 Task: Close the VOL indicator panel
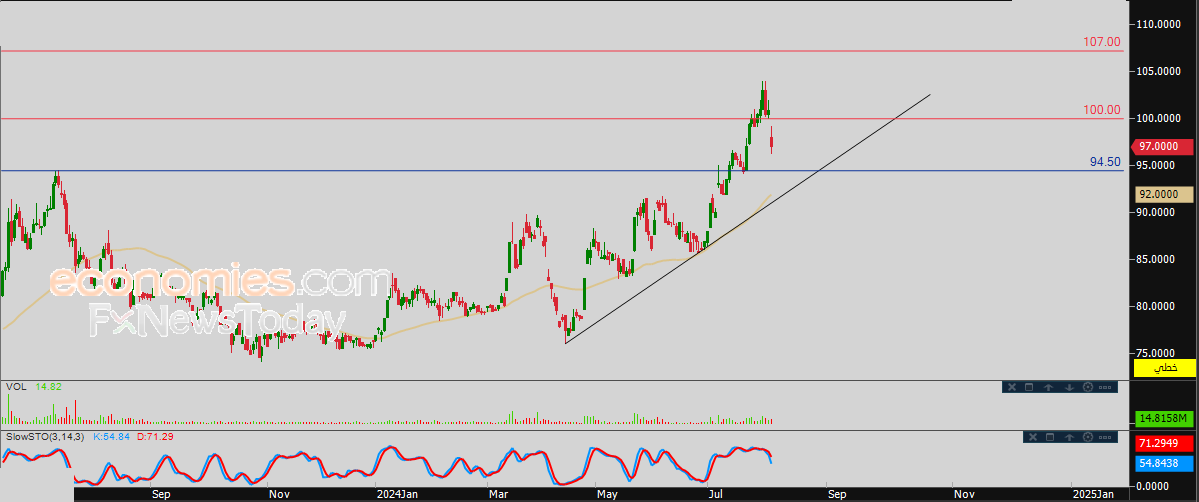(x=1012, y=387)
